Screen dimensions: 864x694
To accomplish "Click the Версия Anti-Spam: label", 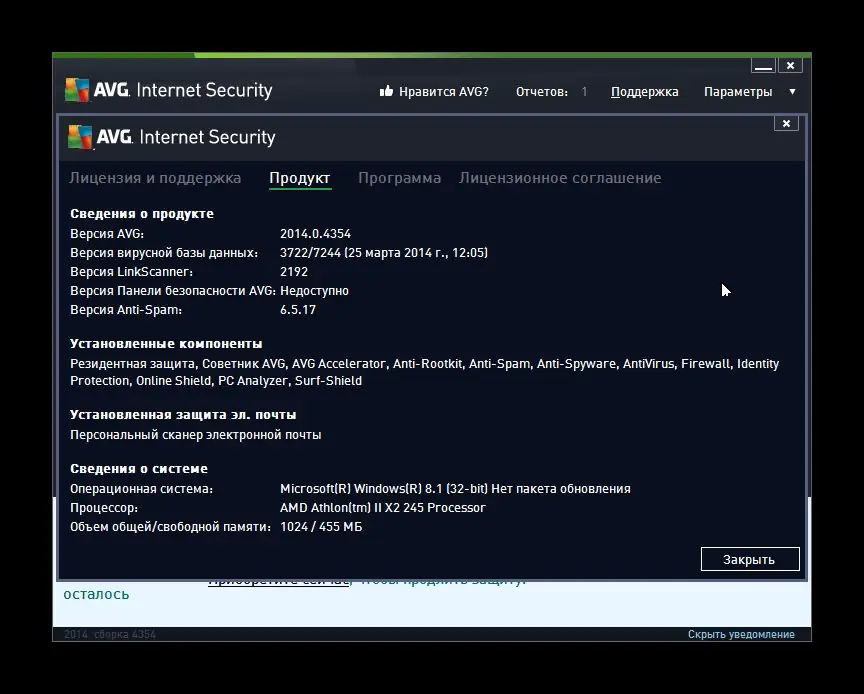I will (126, 309).
